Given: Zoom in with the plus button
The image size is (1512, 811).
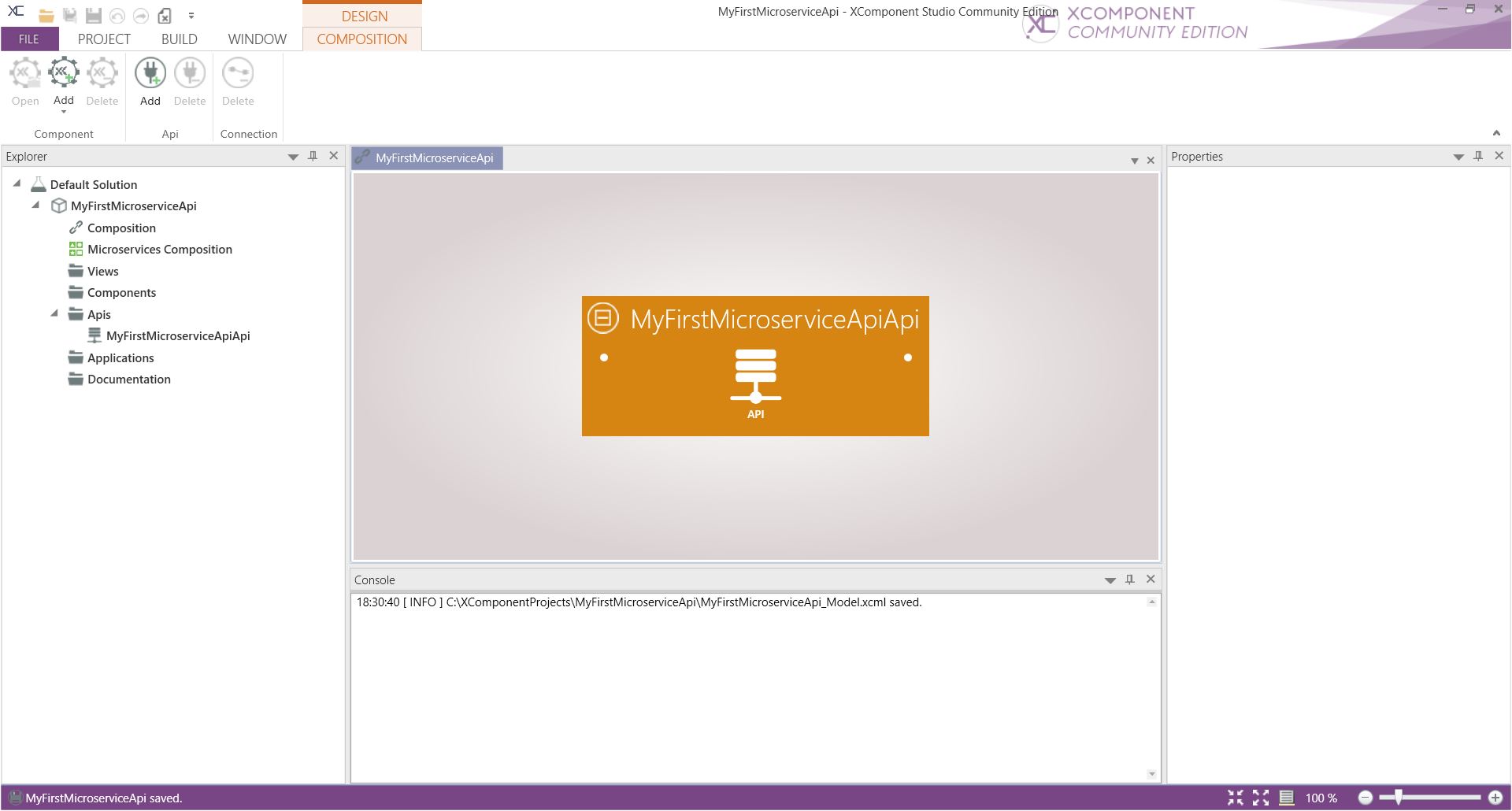Looking at the screenshot, I should click(x=1495, y=798).
